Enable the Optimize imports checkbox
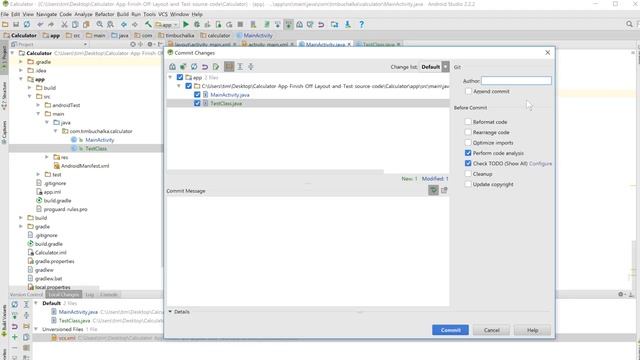This screenshot has height=360, width=640. pyautogui.click(x=468, y=142)
